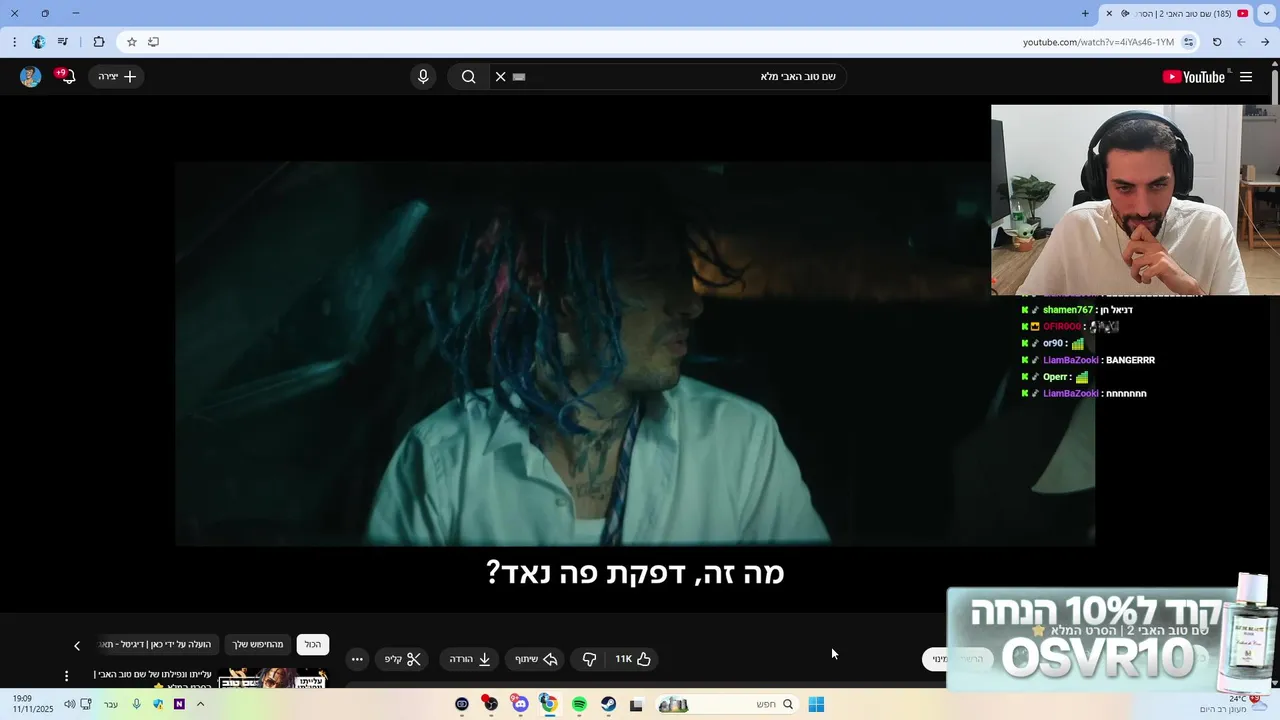Open the Chrome three-dot menu

click(14, 42)
